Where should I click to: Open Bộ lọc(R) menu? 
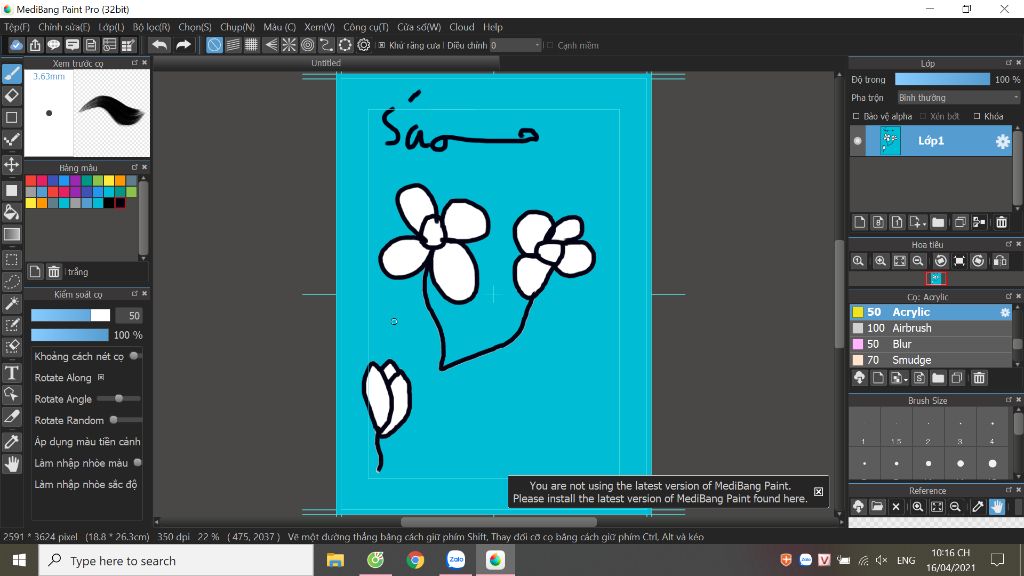[x=152, y=27]
